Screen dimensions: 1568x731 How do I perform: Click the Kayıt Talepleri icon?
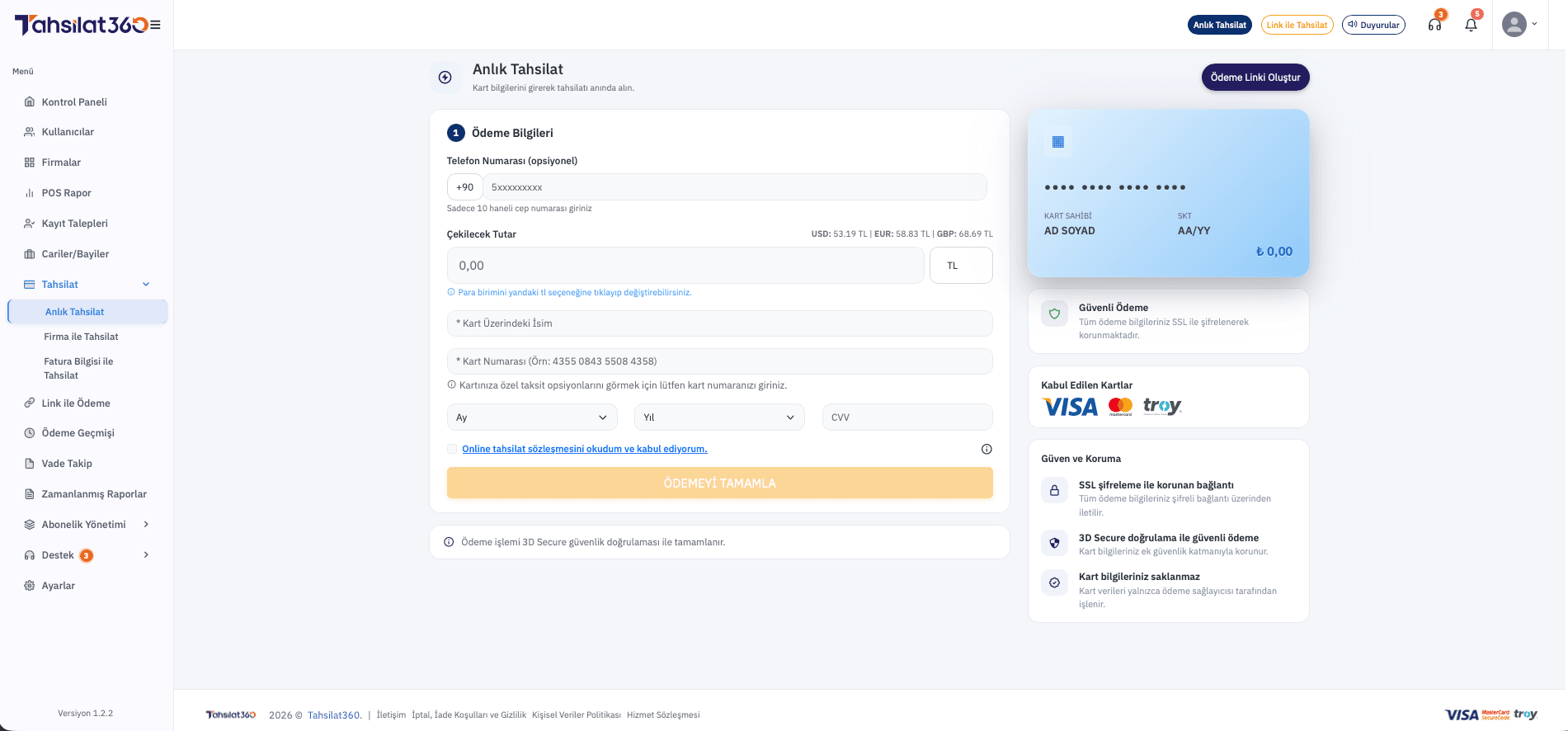pos(30,224)
